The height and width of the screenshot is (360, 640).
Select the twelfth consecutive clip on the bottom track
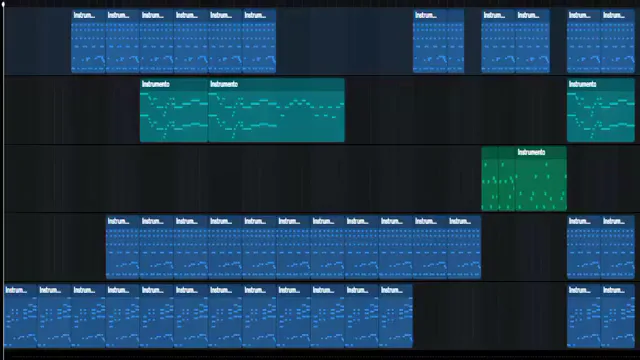pos(396,316)
